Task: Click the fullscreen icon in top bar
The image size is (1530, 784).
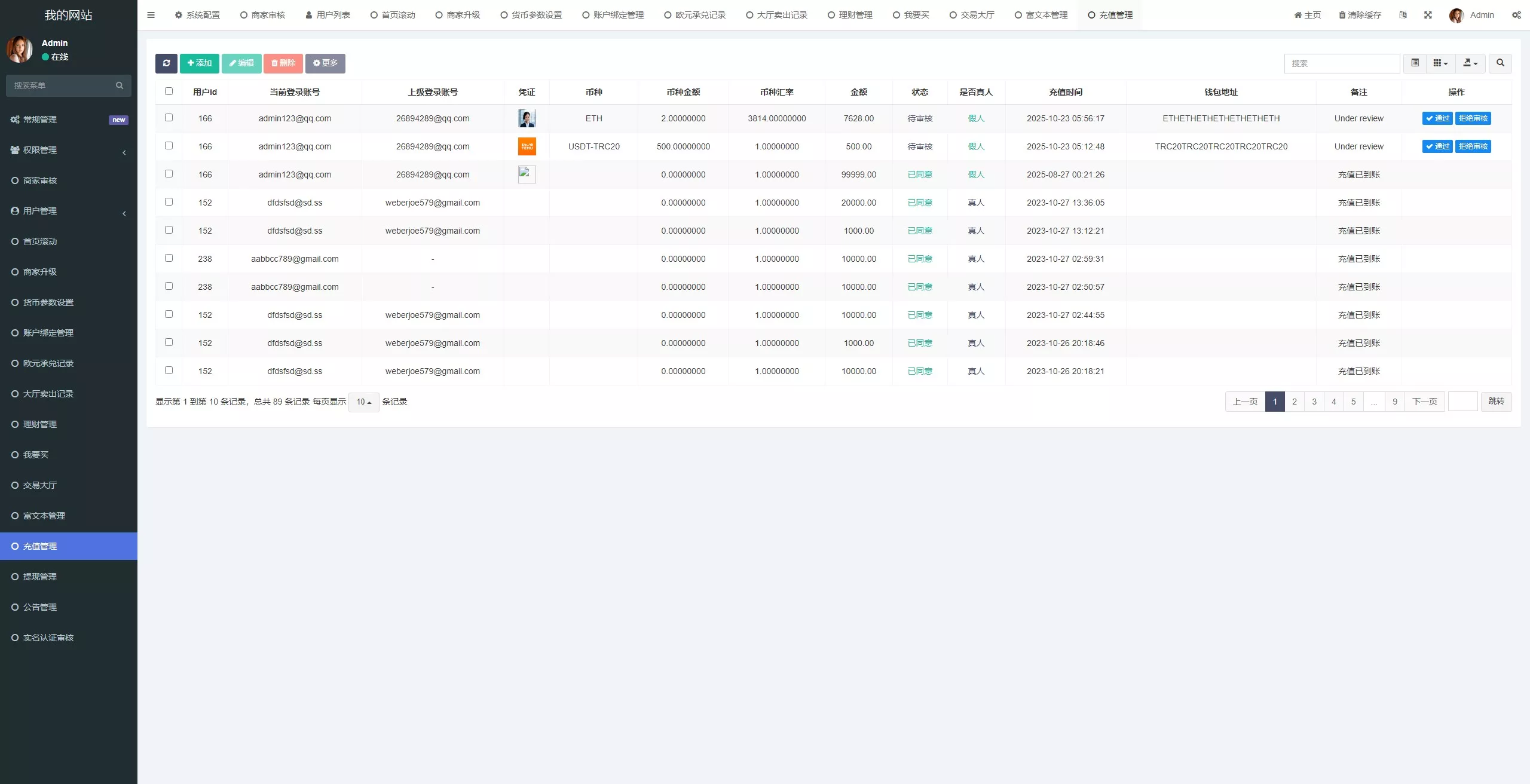Action: tap(1428, 15)
